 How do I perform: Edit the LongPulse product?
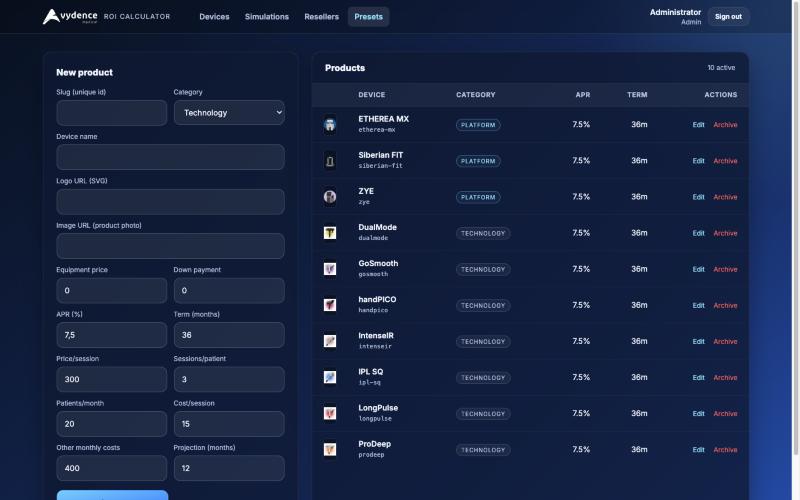coord(698,414)
